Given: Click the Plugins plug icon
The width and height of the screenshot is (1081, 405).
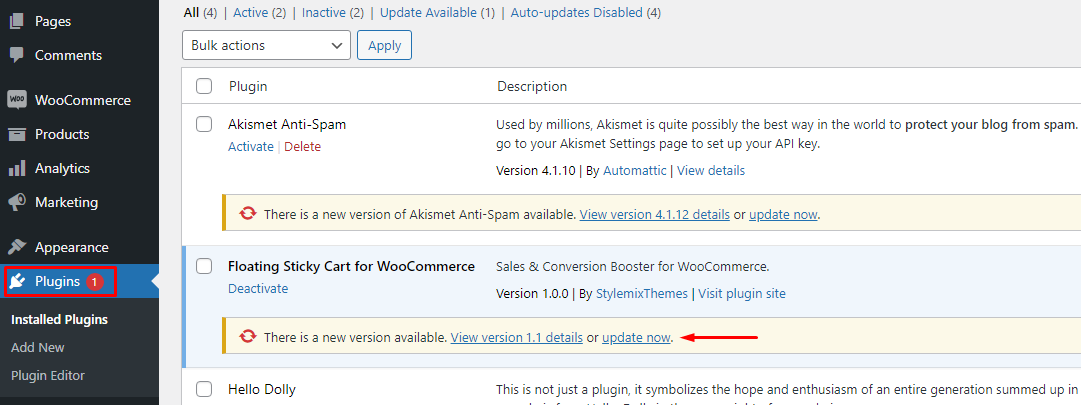Looking at the screenshot, I should click(19, 281).
